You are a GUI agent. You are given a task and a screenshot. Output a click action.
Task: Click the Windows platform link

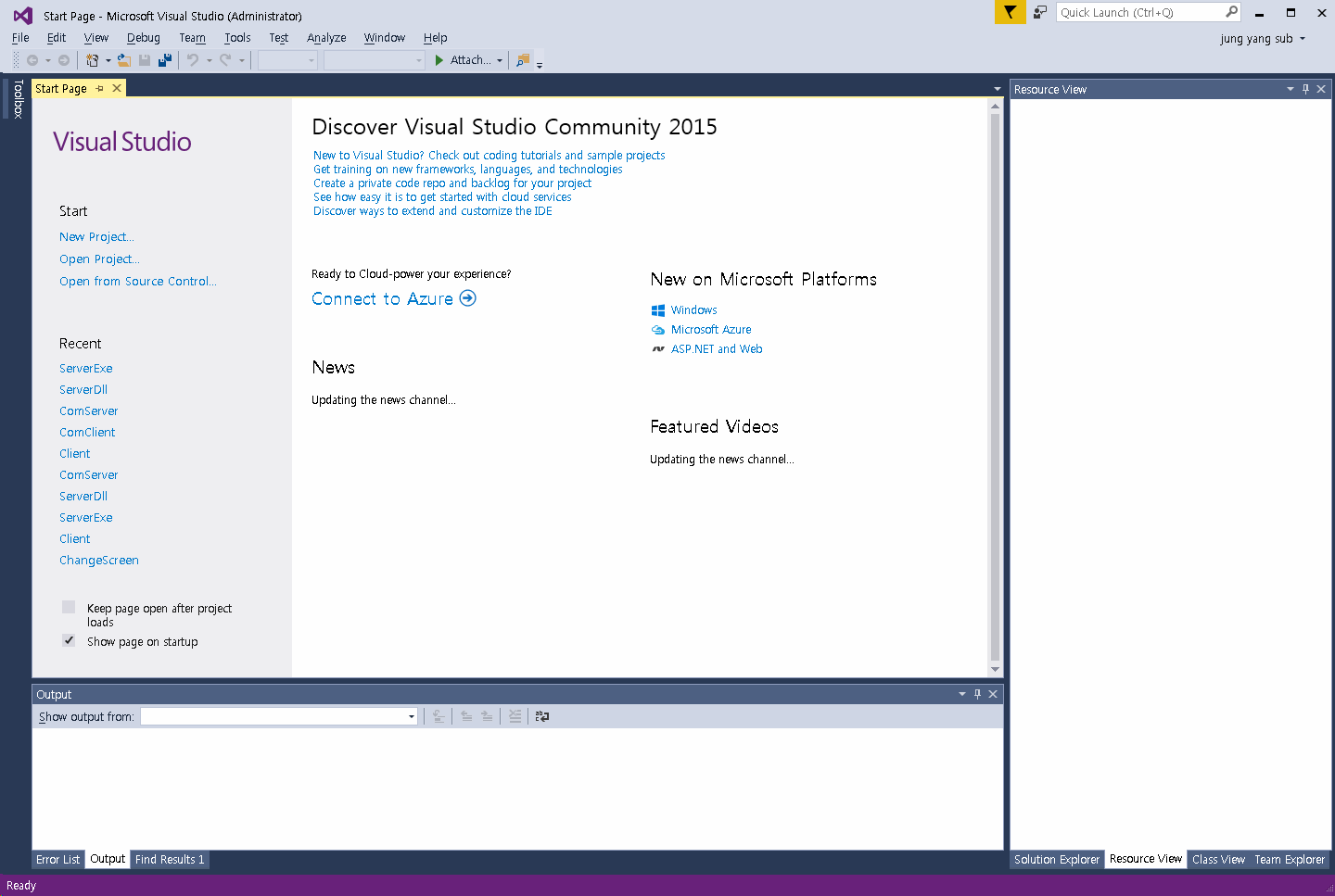pos(694,310)
